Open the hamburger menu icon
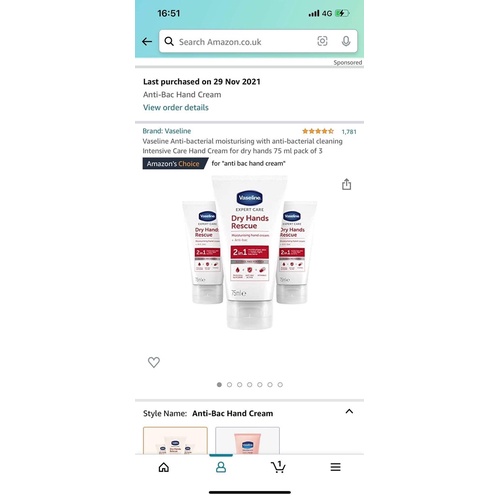Screen dimensions: 498x498 coord(336,467)
